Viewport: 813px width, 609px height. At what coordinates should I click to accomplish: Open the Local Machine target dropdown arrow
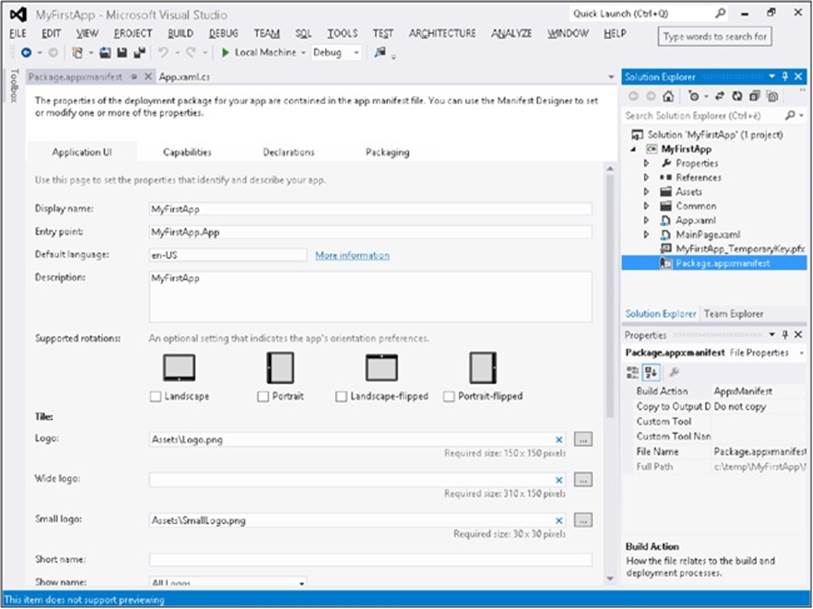pos(303,53)
